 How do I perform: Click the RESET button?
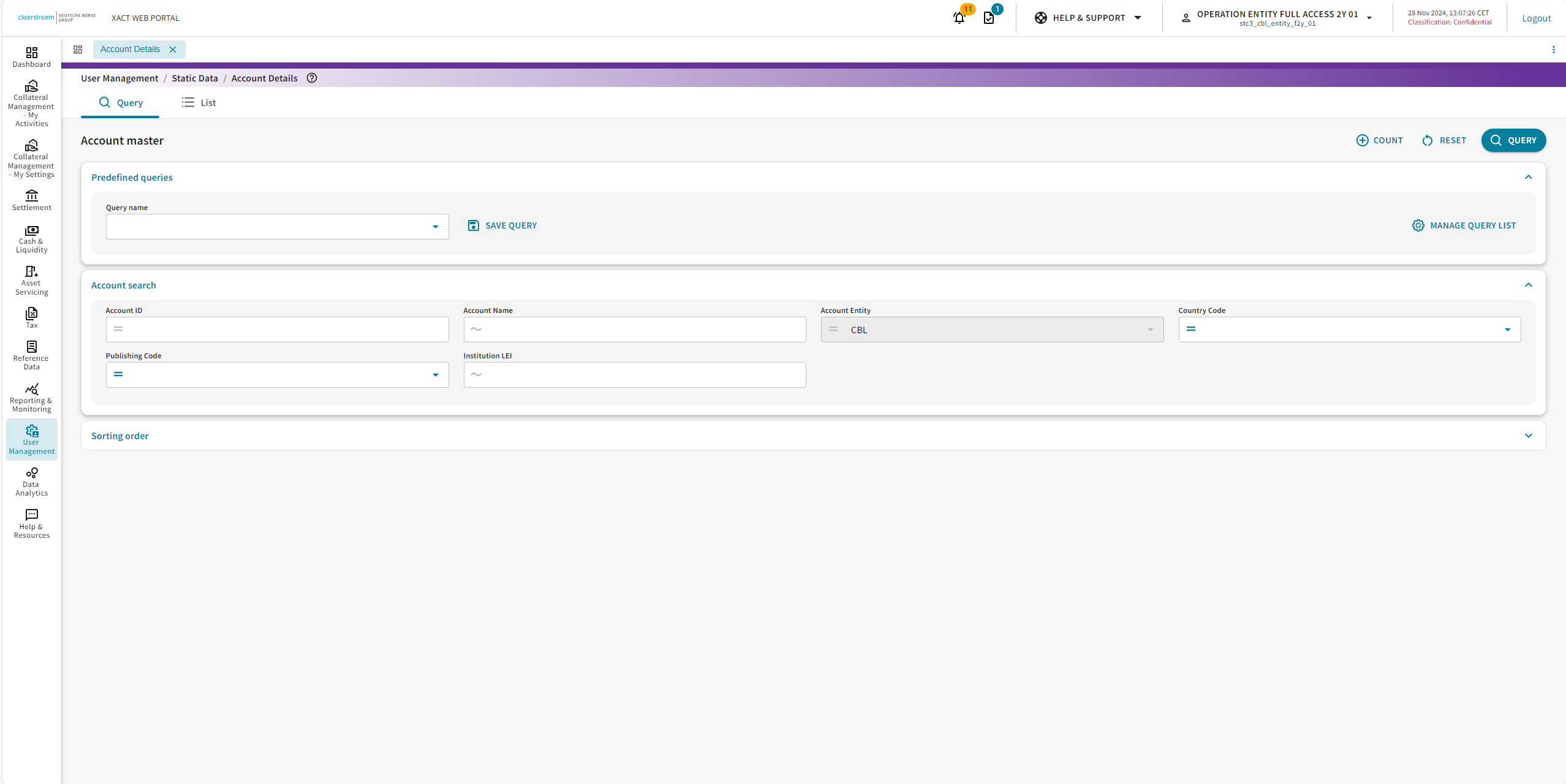(x=1444, y=140)
